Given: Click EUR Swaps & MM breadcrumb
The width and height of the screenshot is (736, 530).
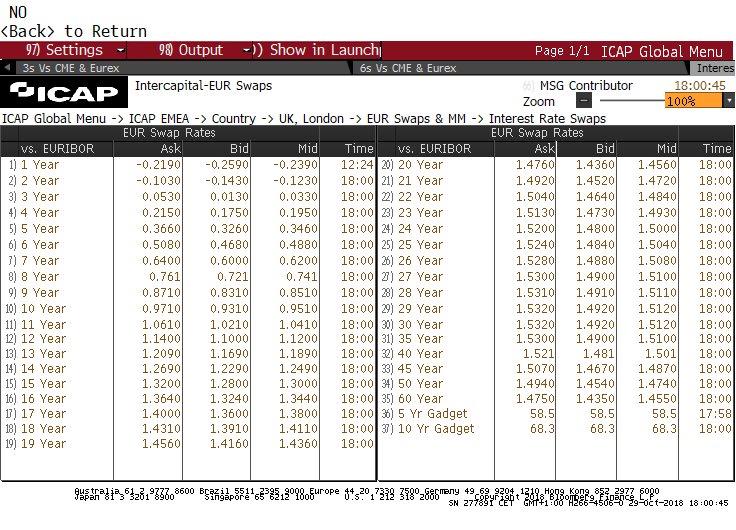Looking at the screenshot, I should pyautogui.click(x=416, y=119).
